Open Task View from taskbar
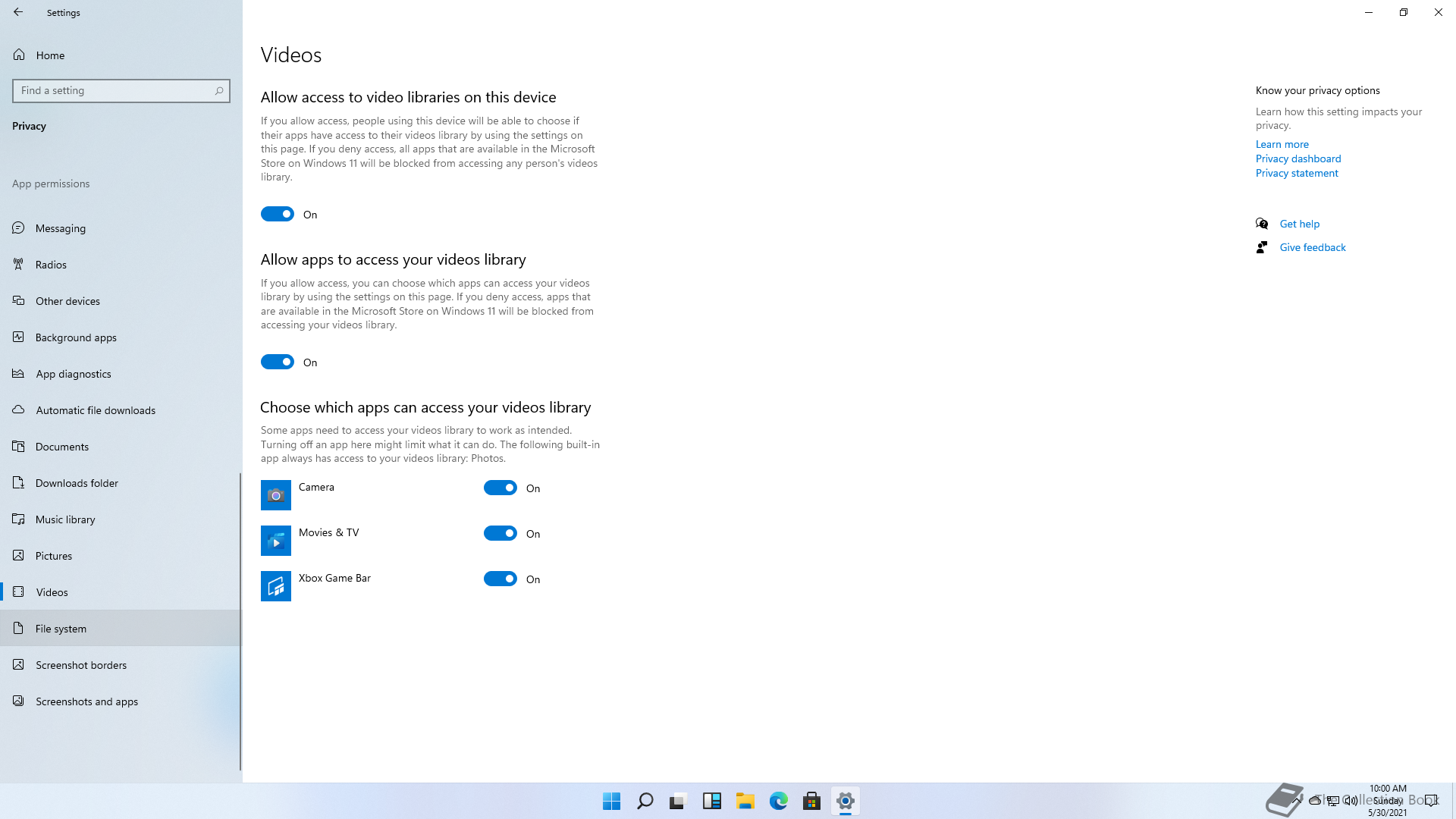1456x819 pixels. point(679,801)
